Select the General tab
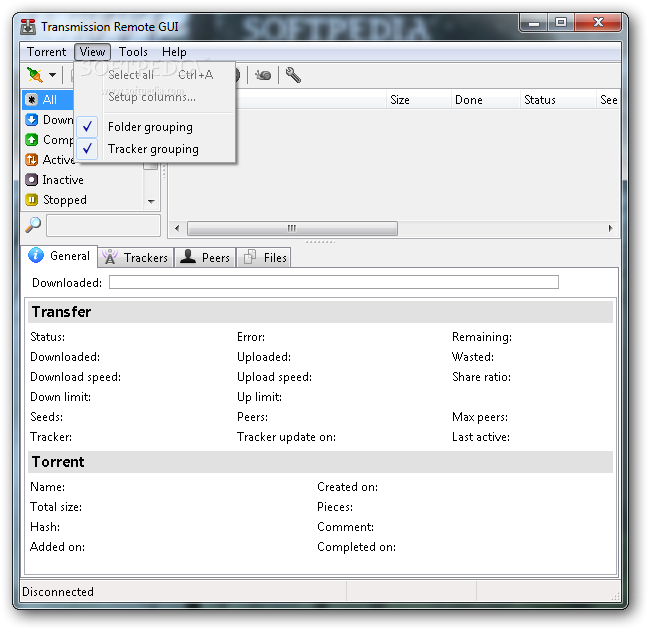Screen dimensions: 649x630 (59, 256)
